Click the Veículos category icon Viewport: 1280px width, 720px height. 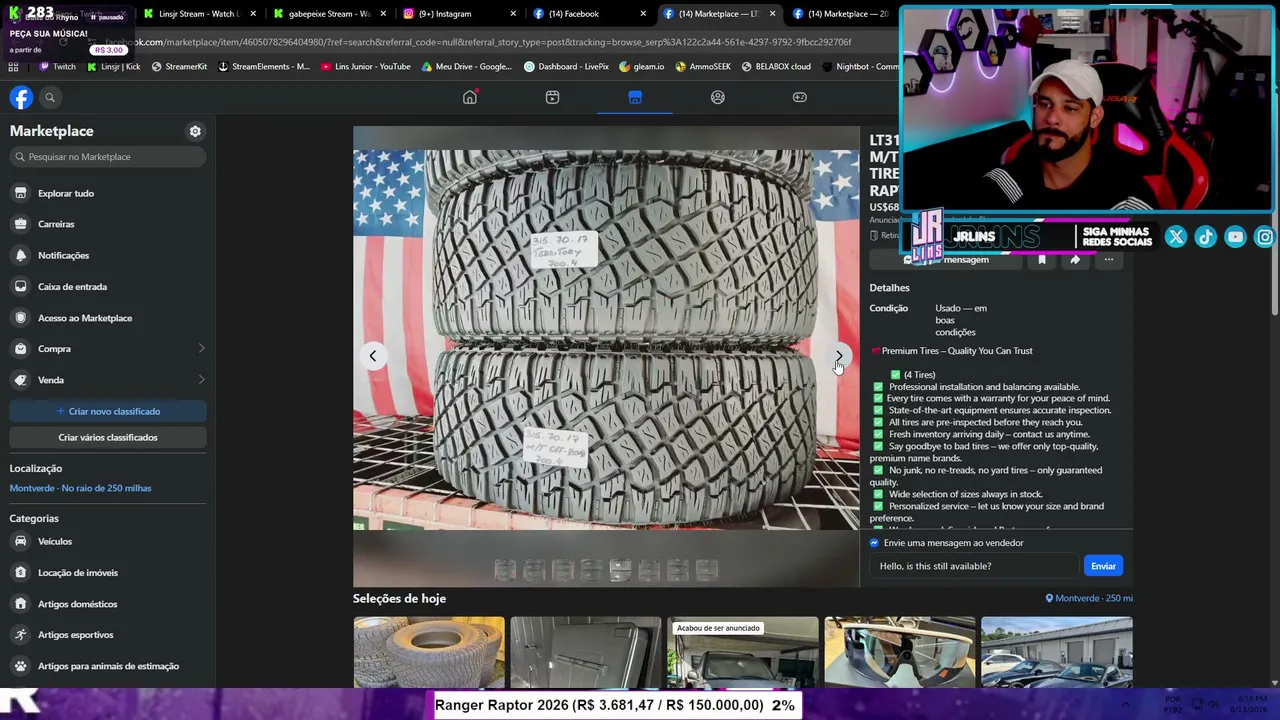coord(20,541)
